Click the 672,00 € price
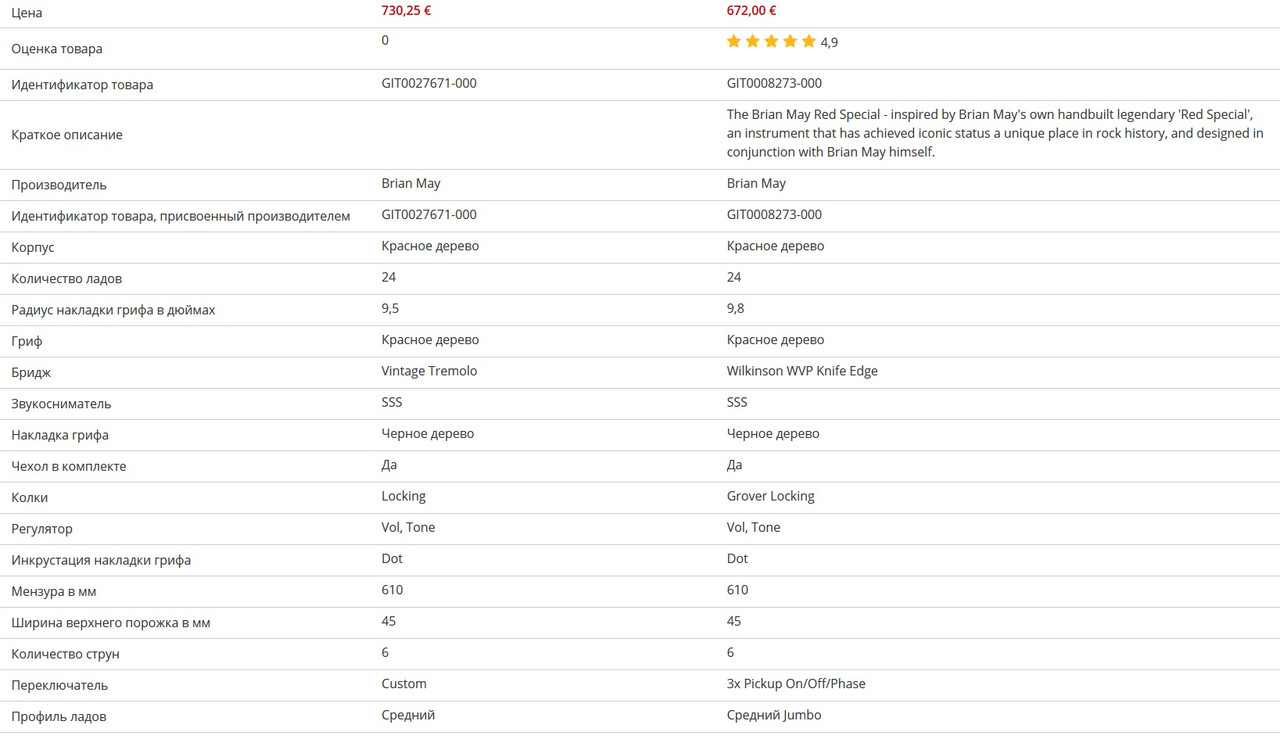This screenshot has height=736, width=1280. tap(751, 11)
